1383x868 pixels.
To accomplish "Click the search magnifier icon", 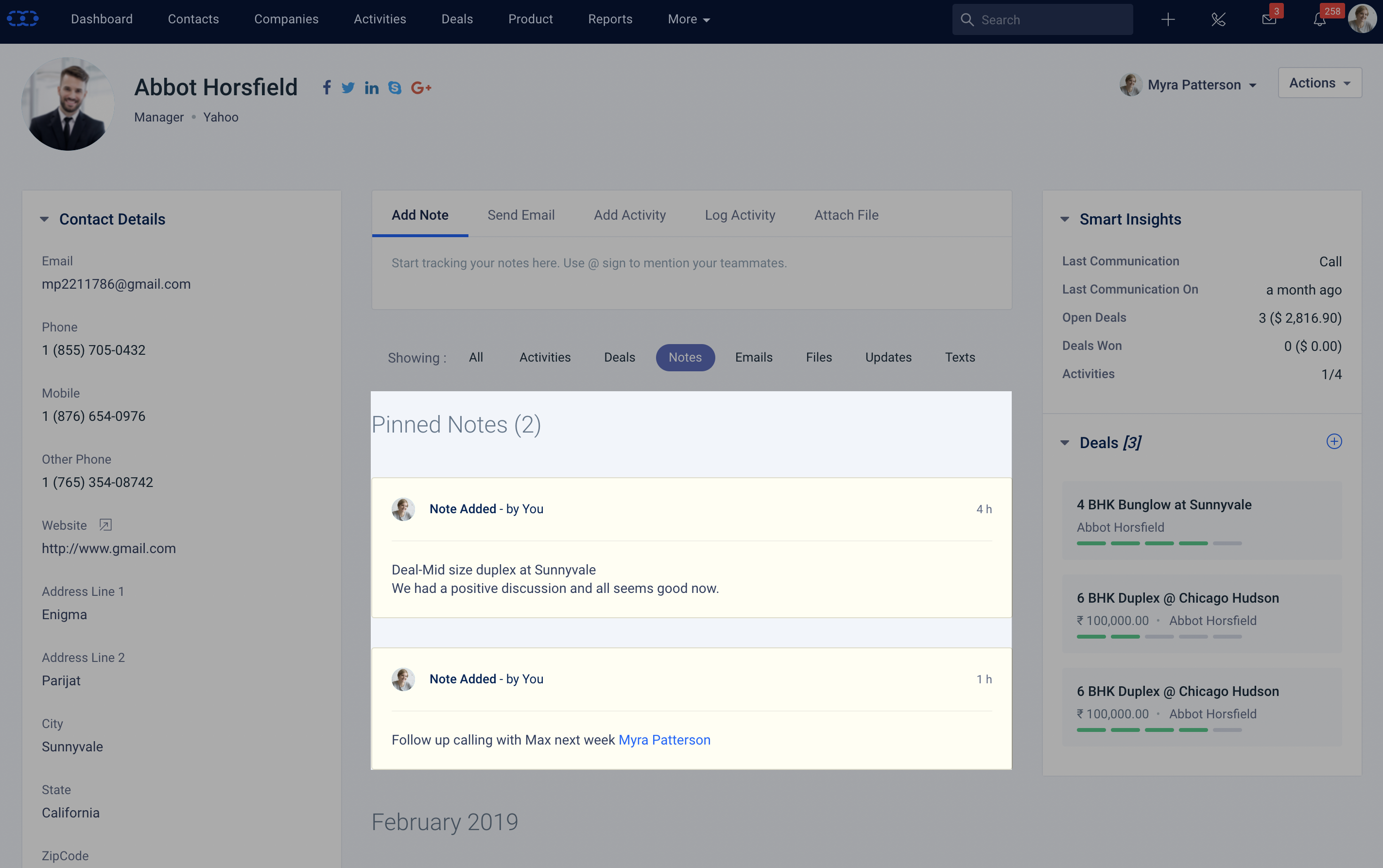I will click(967, 19).
